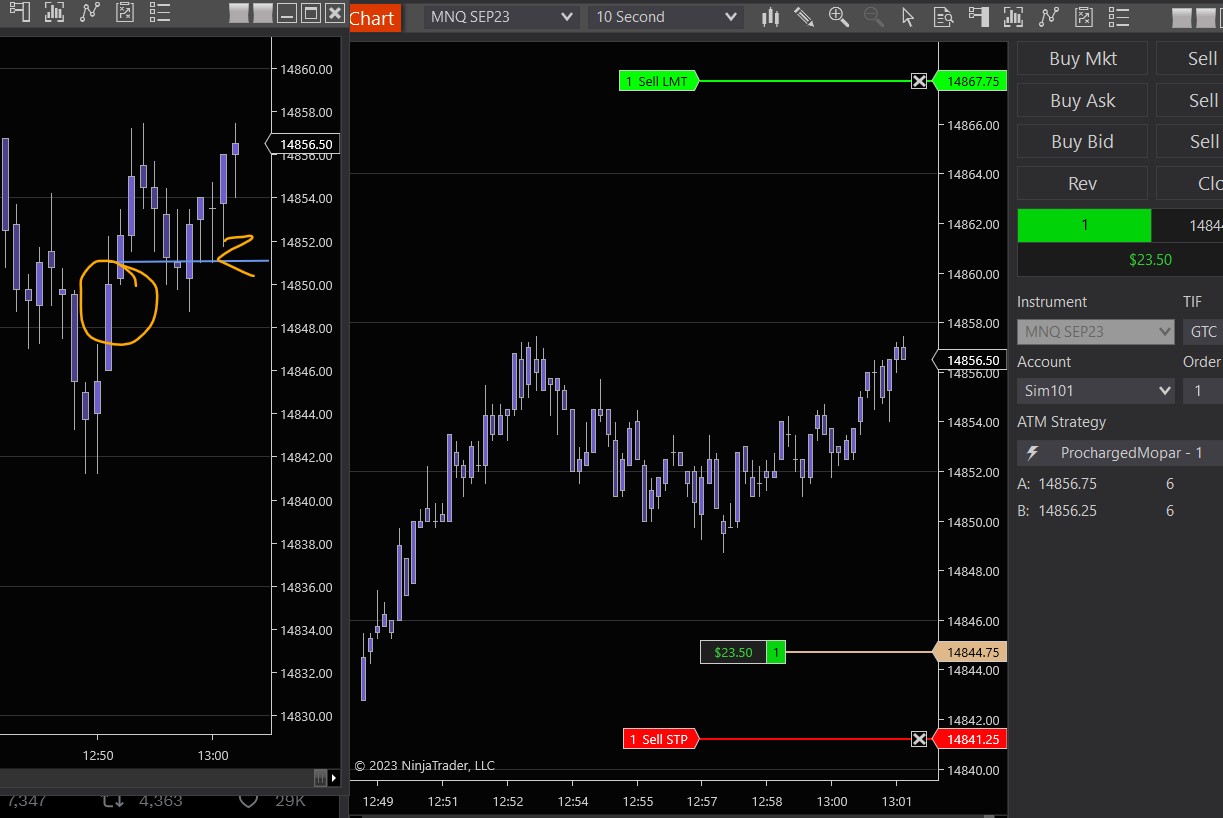
Task: Select the red 1 Sell STP order flag
Action: tap(659, 739)
